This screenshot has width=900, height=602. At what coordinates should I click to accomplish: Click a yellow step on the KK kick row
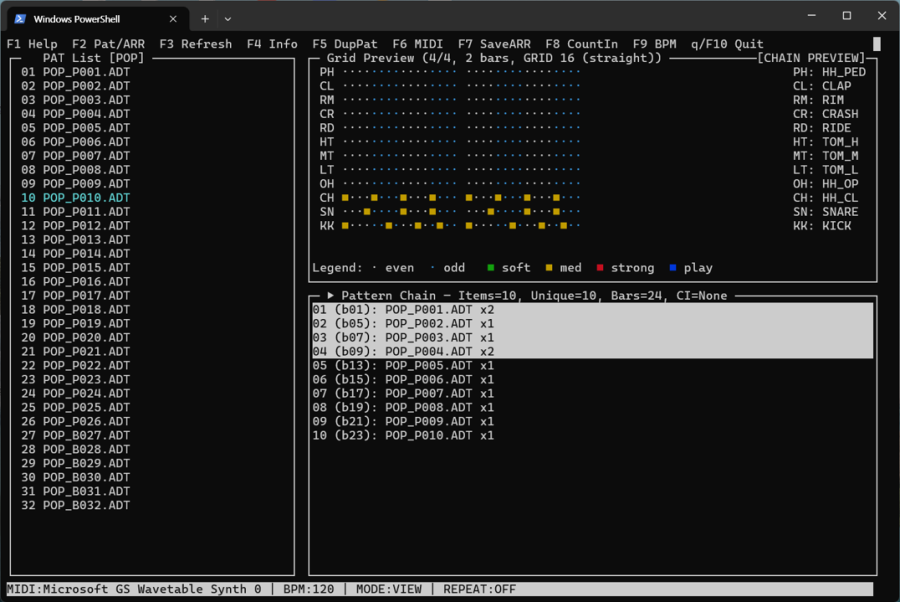tap(345, 226)
